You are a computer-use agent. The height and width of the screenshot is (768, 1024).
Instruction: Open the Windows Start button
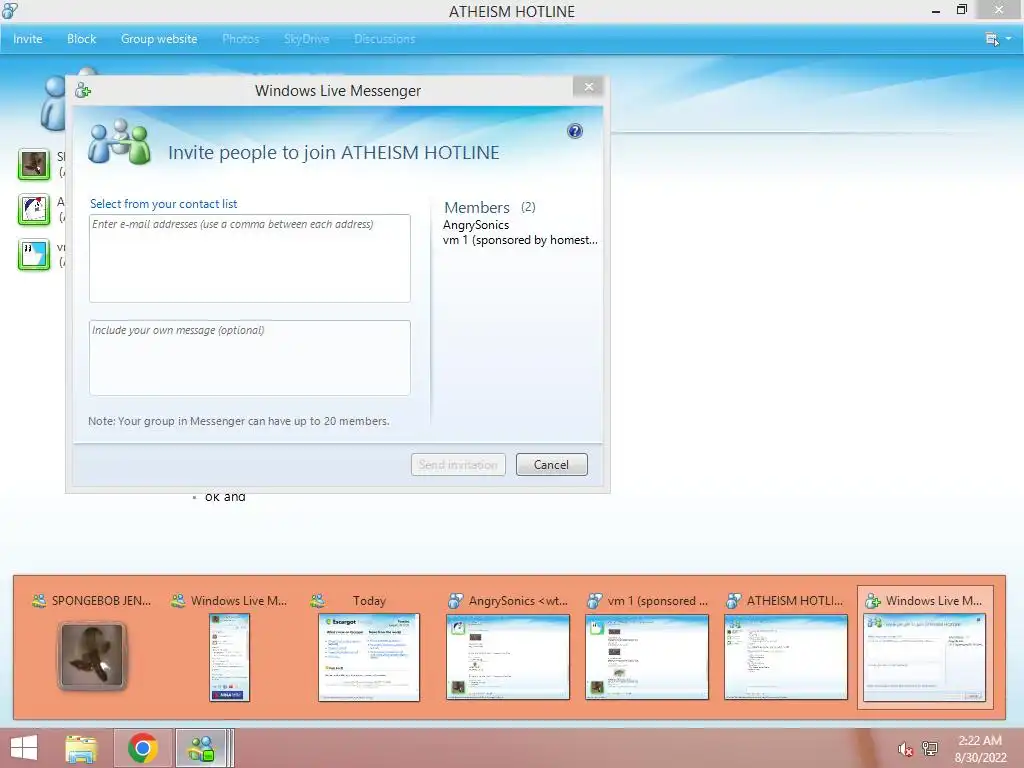[x=24, y=748]
